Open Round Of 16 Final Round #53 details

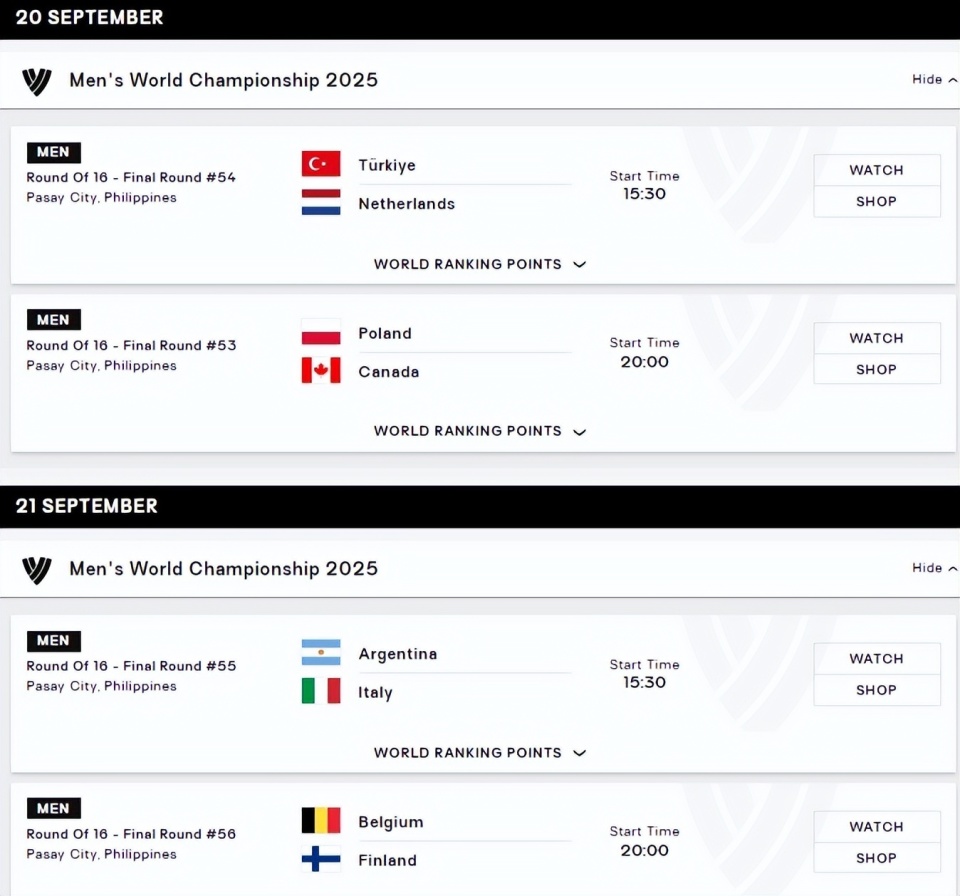131,346
